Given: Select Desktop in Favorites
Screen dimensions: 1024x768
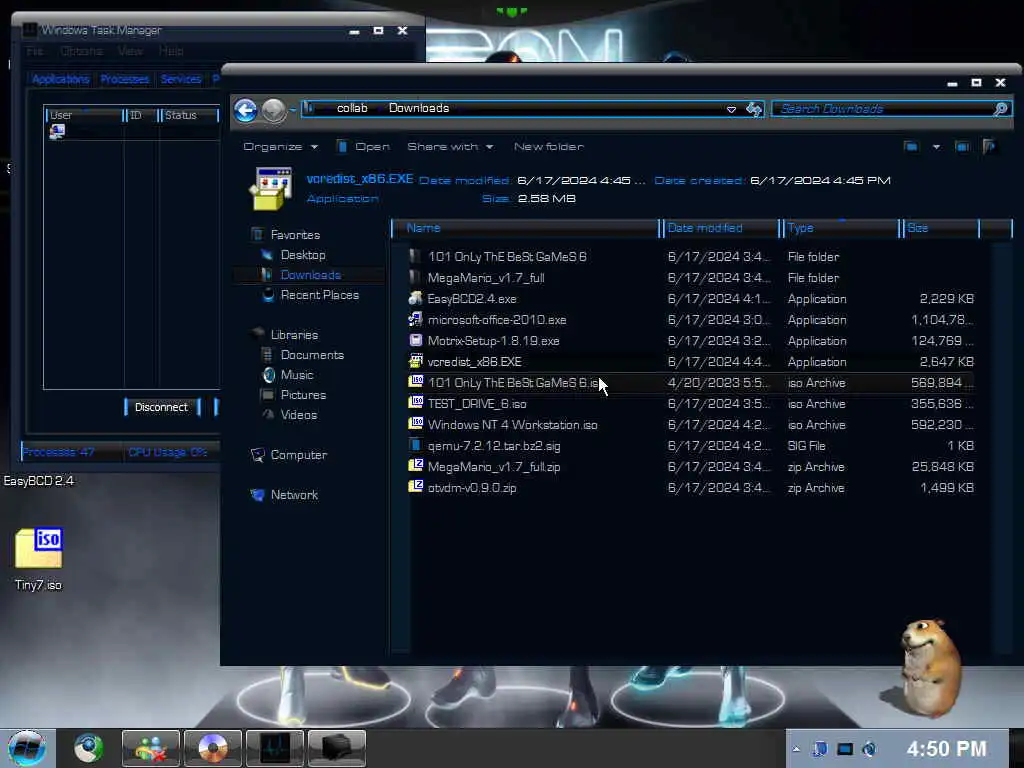Looking at the screenshot, I should pyautogui.click(x=303, y=255).
